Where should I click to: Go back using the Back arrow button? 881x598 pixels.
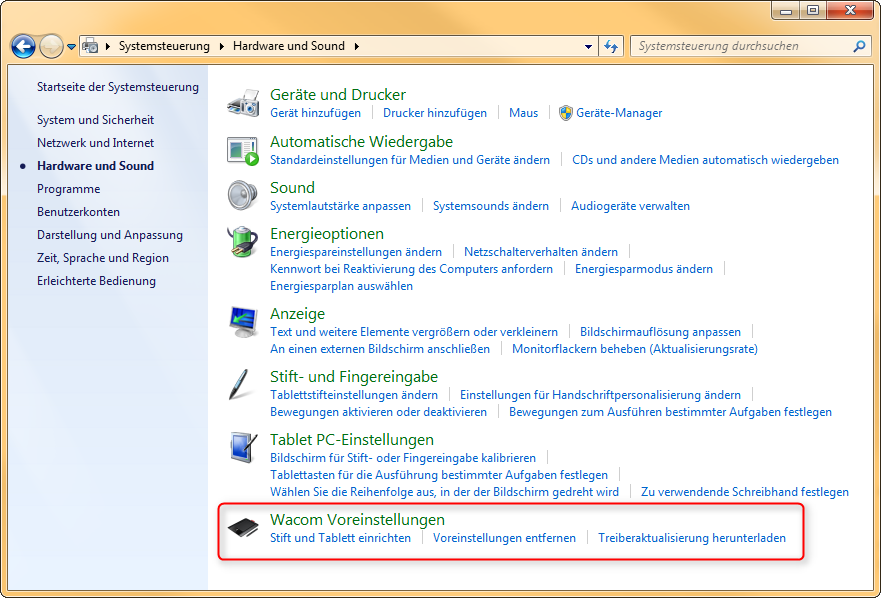[x=24, y=46]
